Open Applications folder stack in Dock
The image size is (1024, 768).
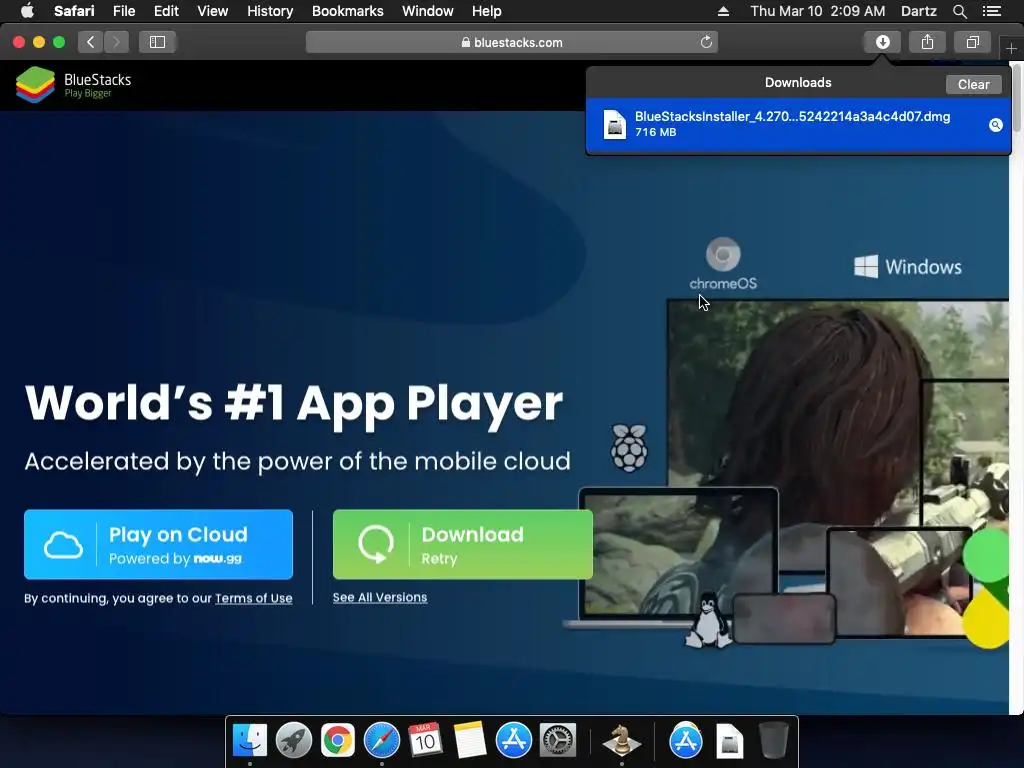pyautogui.click(x=686, y=741)
